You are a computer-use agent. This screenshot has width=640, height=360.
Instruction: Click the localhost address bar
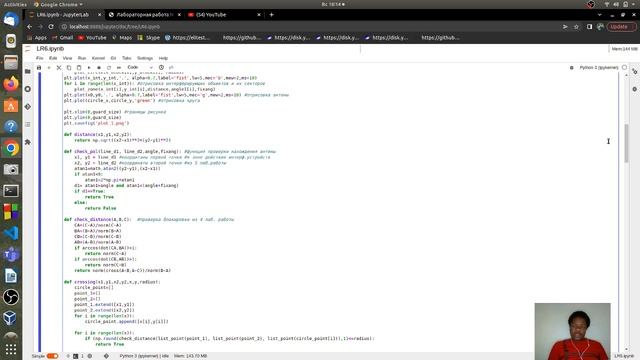pos(310,27)
